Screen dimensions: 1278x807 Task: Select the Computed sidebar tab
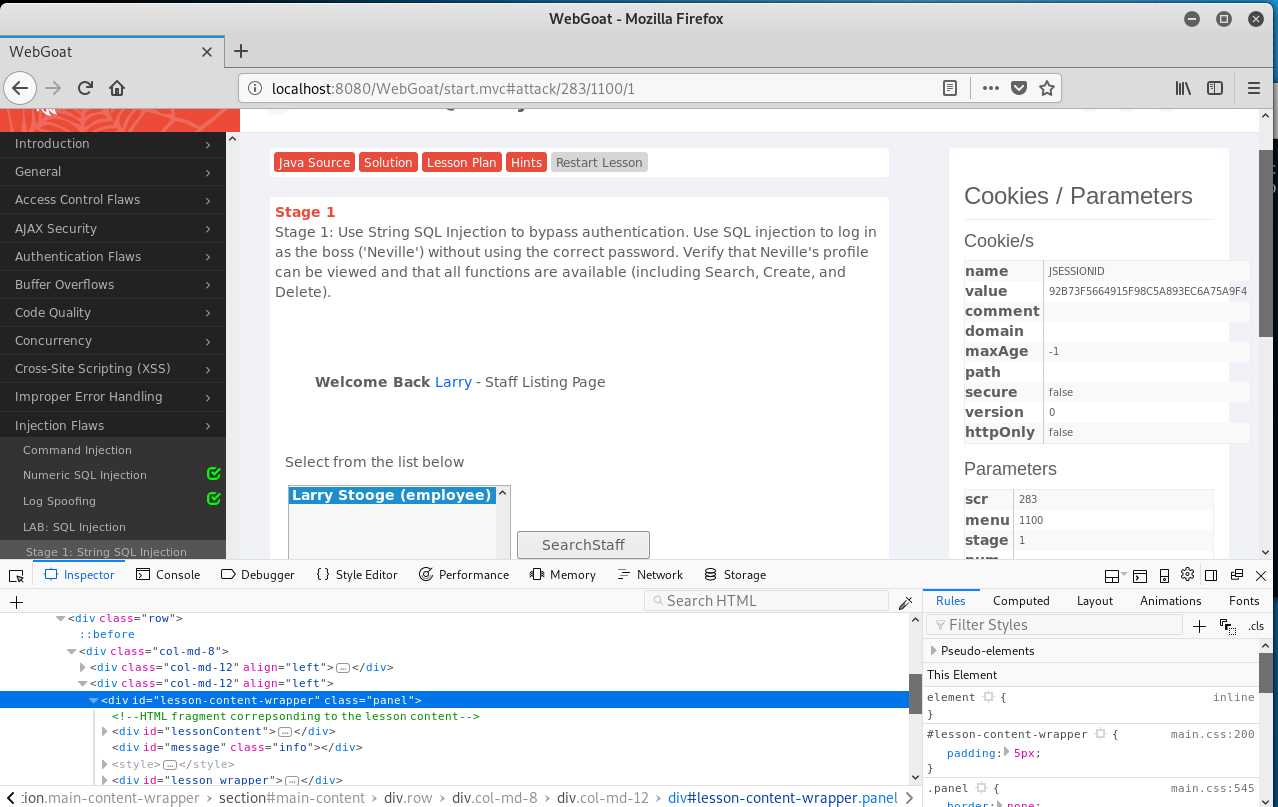click(x=1021, y=601)
